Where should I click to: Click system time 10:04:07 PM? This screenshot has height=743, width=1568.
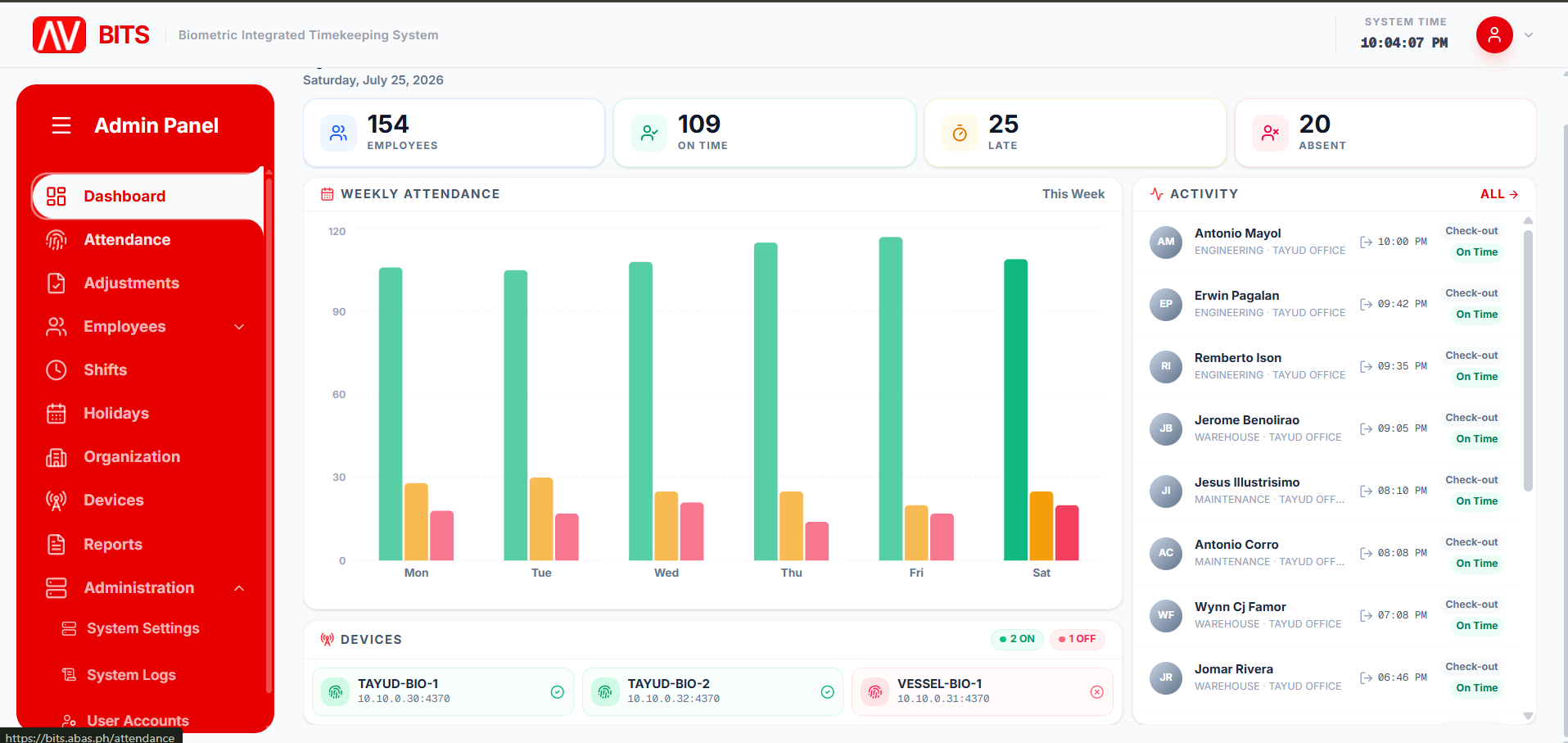[x=1403, y=43]
